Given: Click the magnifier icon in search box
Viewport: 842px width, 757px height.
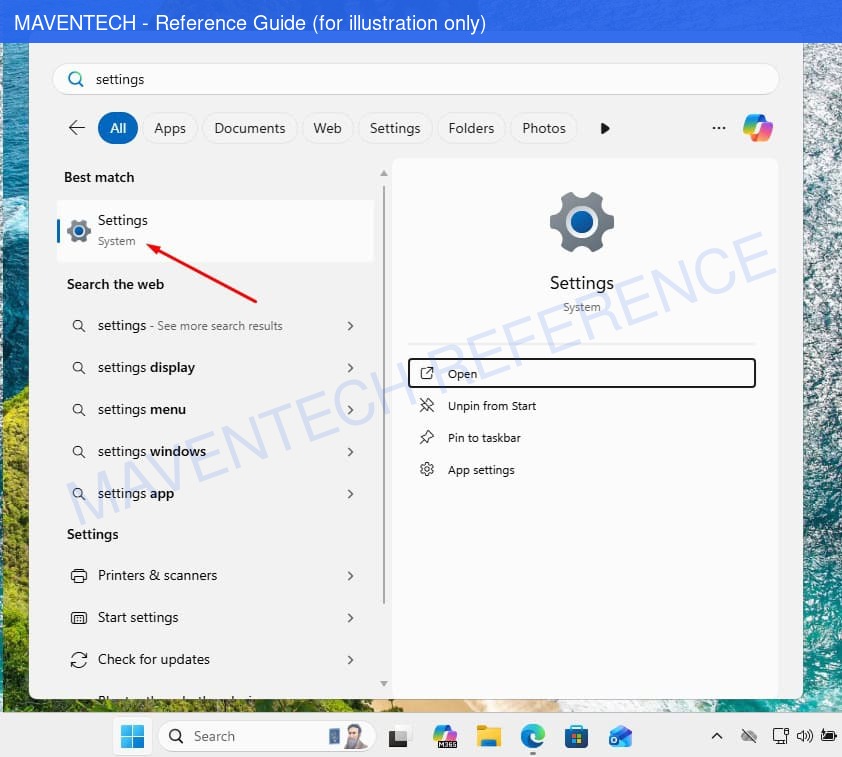Looking at the screenshot, I should 76,79.
